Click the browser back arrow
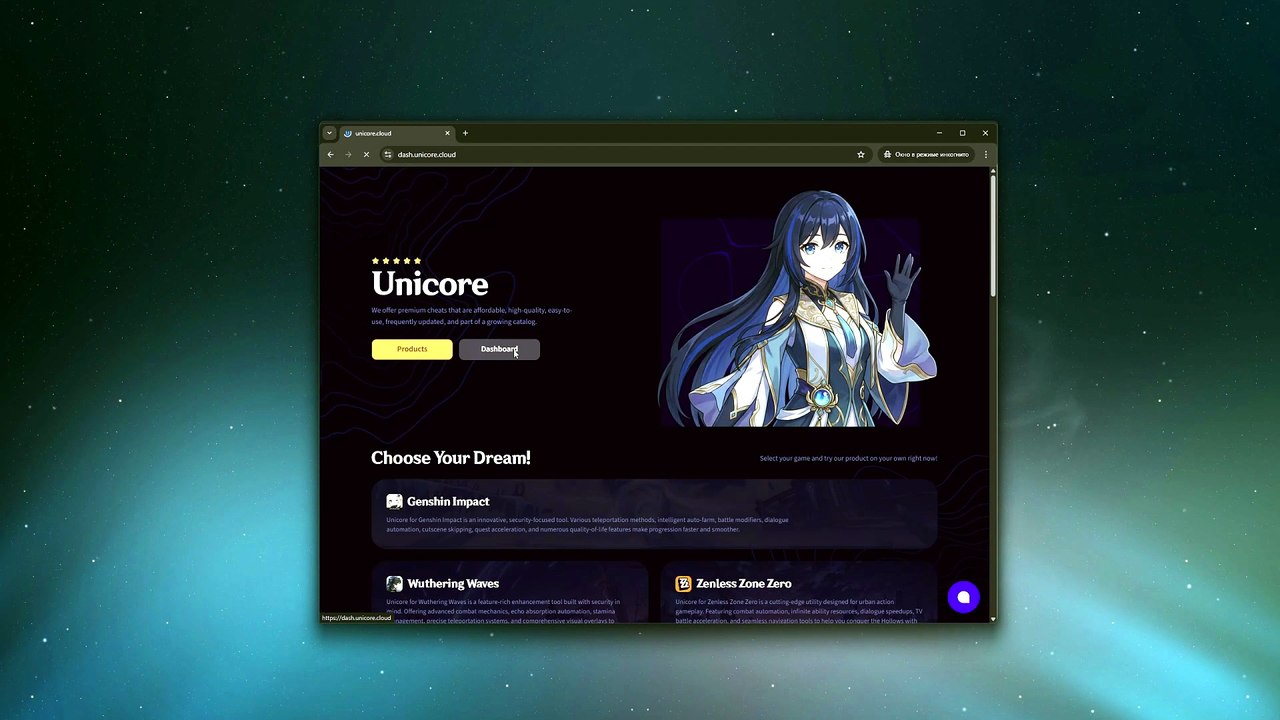This screenshot has width=1280, height=720. [331, 154]
